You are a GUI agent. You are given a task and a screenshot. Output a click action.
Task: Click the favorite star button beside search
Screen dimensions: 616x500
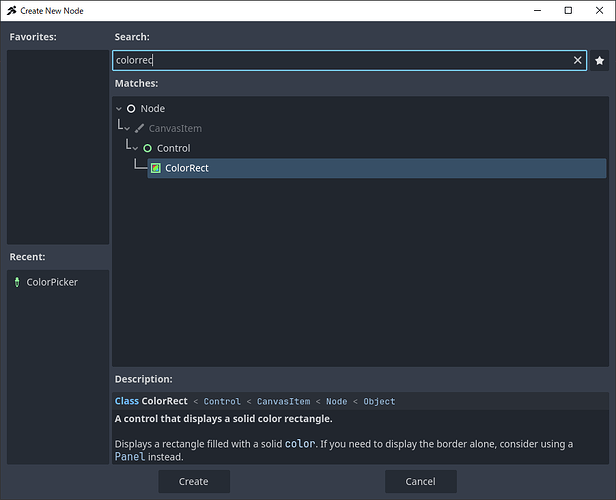click(x=599, y=60)
